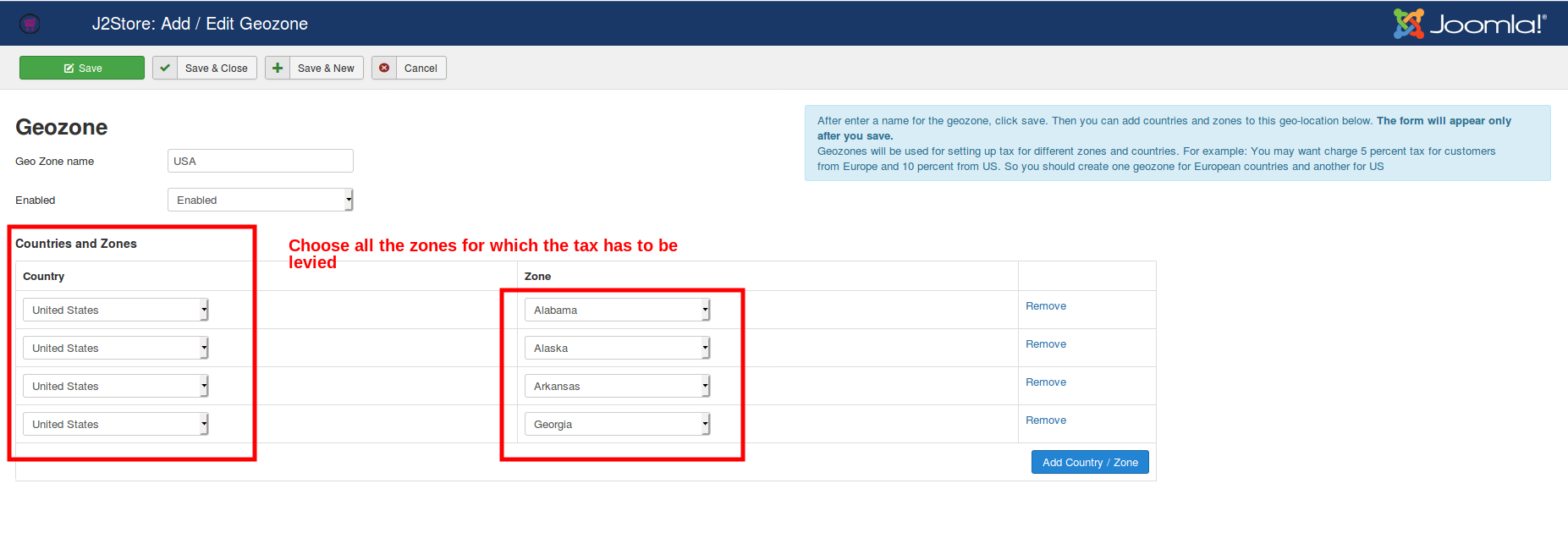Click the Enabled field label
The image size is (1568, 544).
point(36,201)
